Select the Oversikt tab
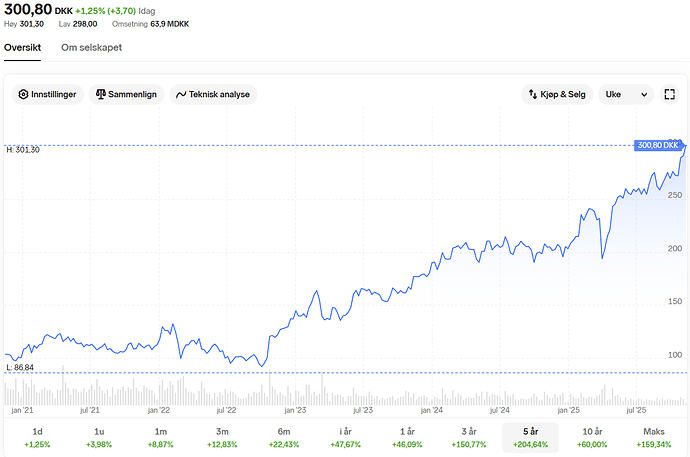Screen dimensions: 690x457 pos(23,48)
